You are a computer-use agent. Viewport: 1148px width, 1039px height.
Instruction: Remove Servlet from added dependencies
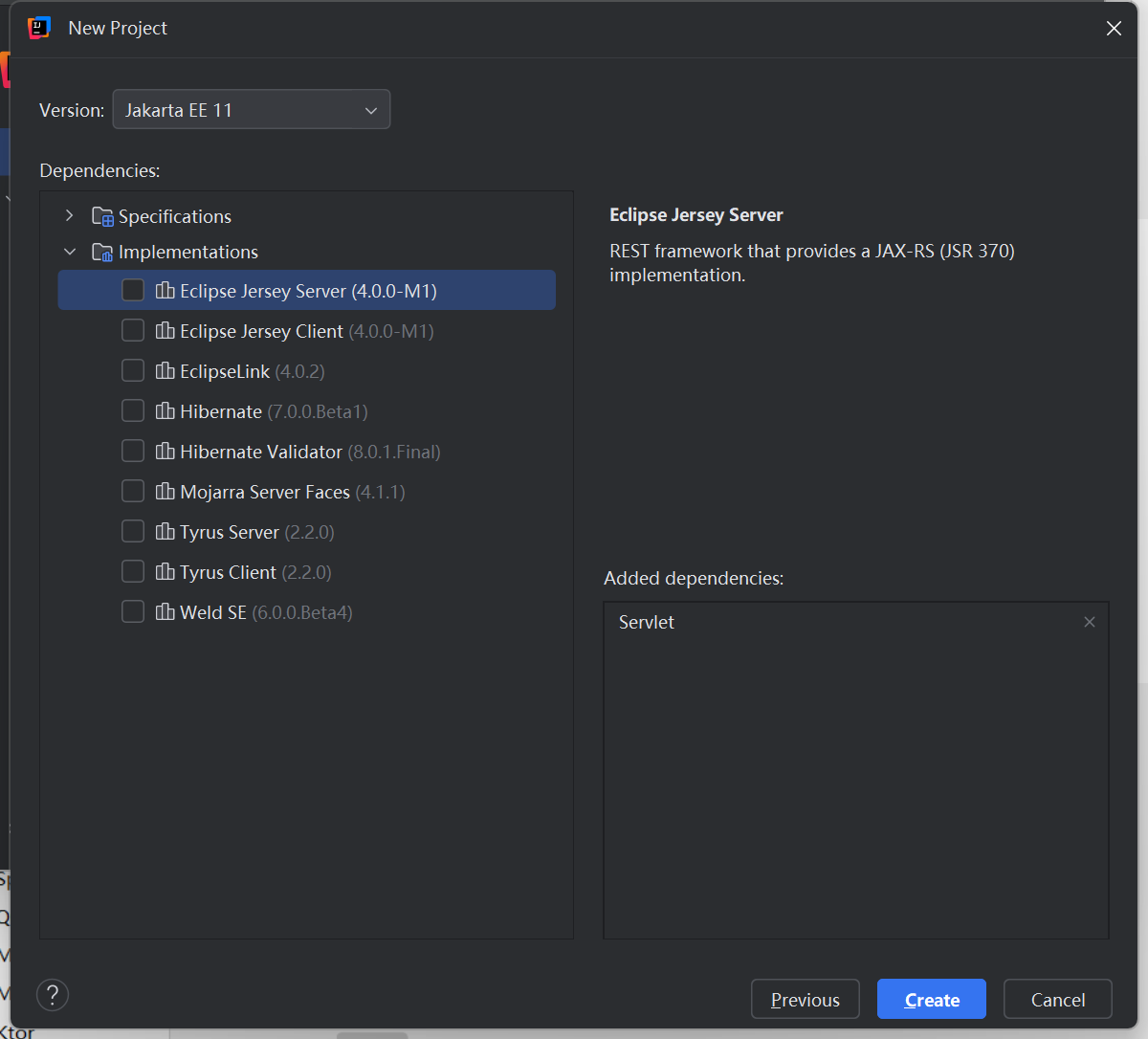[1089, 622]
